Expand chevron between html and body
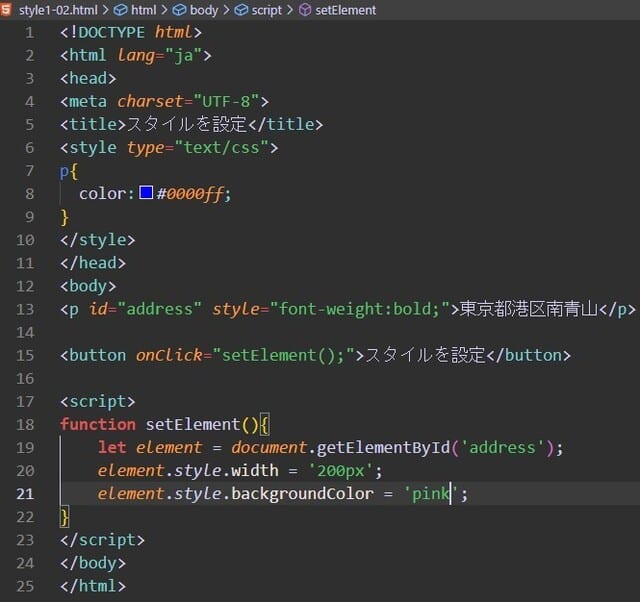 164,10
